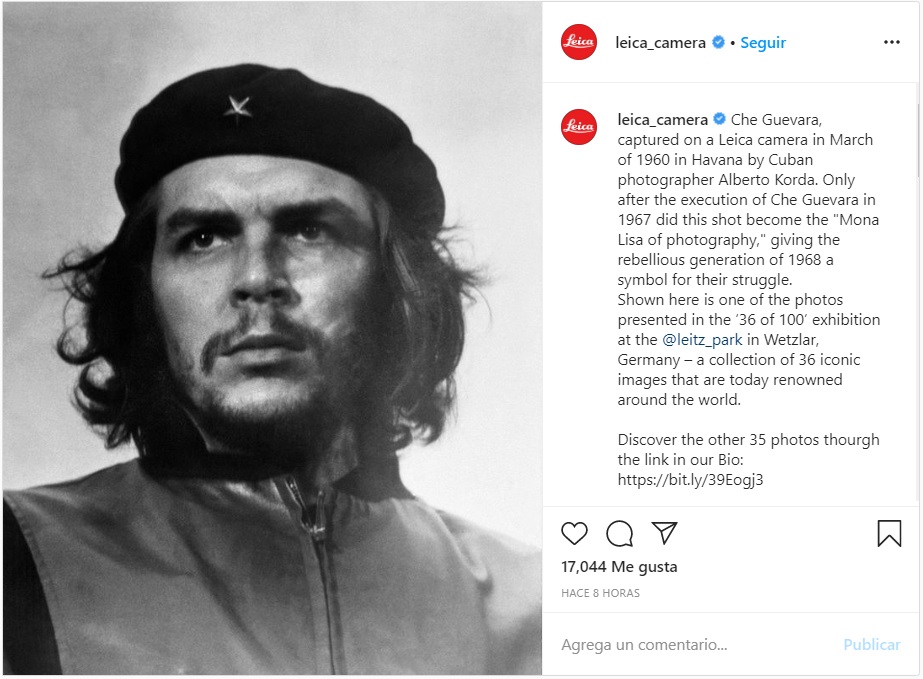Image resolution: width=923 pixels, height=679 pixels.
Task: Click the Leica logo avatar in header
Action: (x=579, y=42)
